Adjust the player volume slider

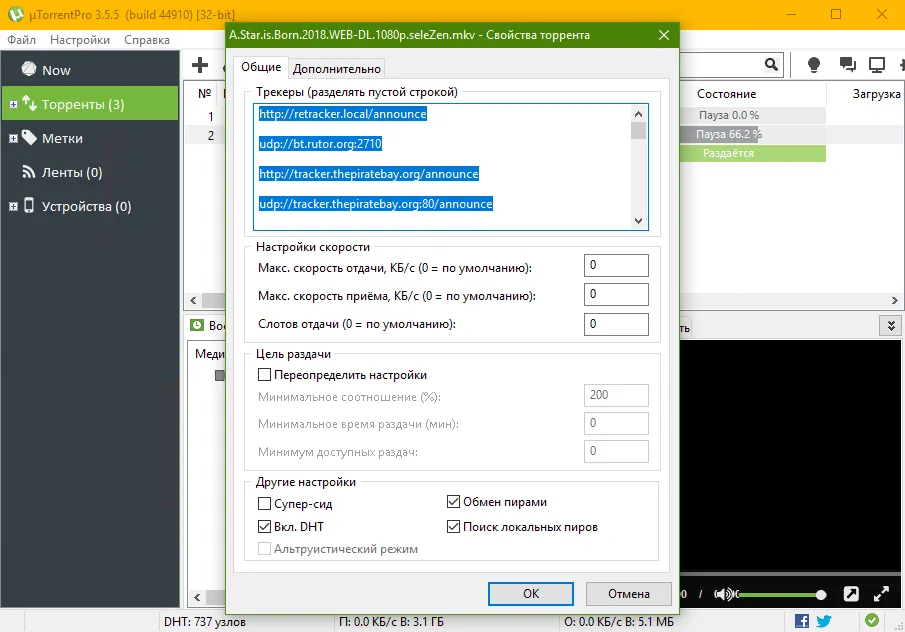[x=781, y=594]
